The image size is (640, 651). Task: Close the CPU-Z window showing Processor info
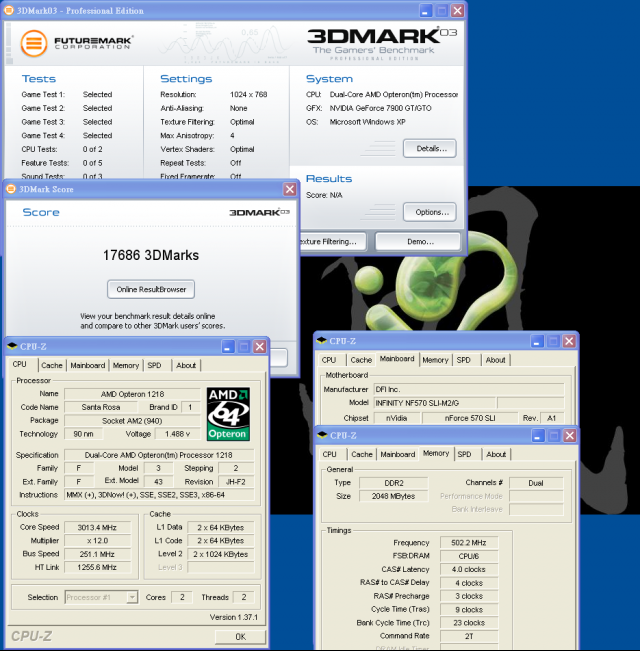[x=260, y=346]
